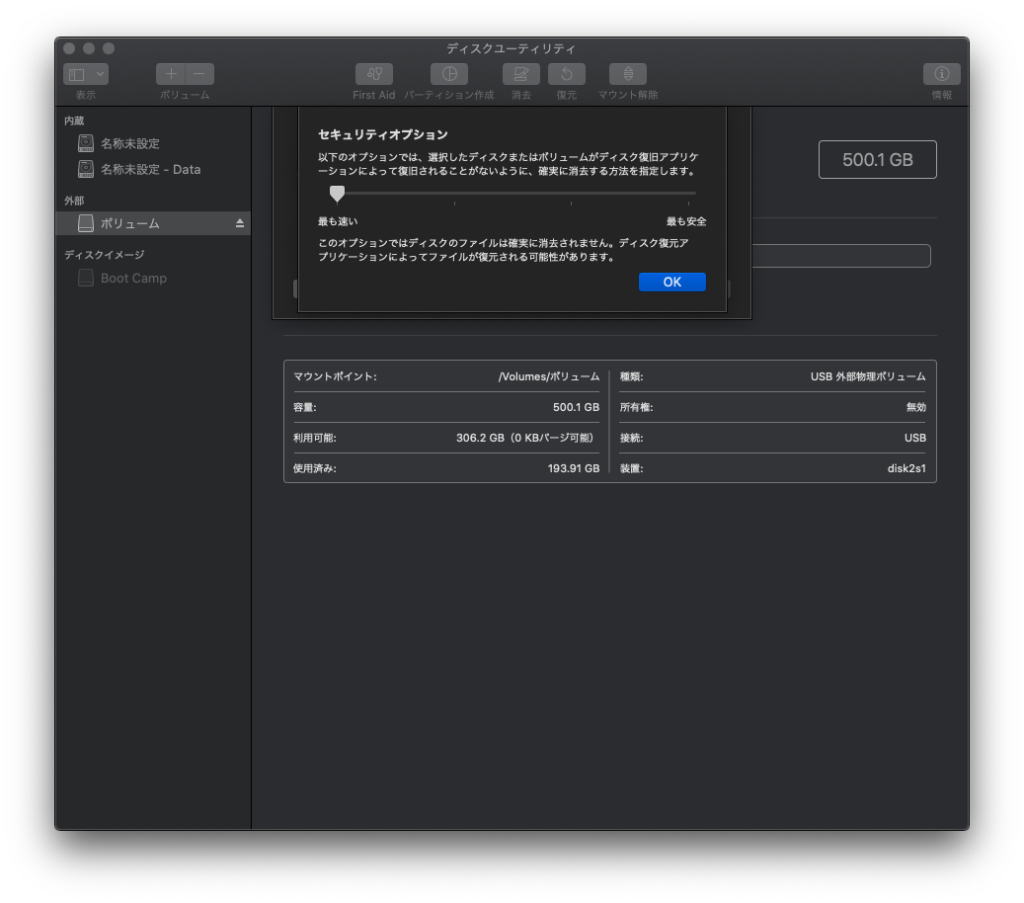Image resolution: width=1024 pixels, height=903 pixels.
Task: Open the 表示 view options dropdown arrow
Action: point(100,74)
